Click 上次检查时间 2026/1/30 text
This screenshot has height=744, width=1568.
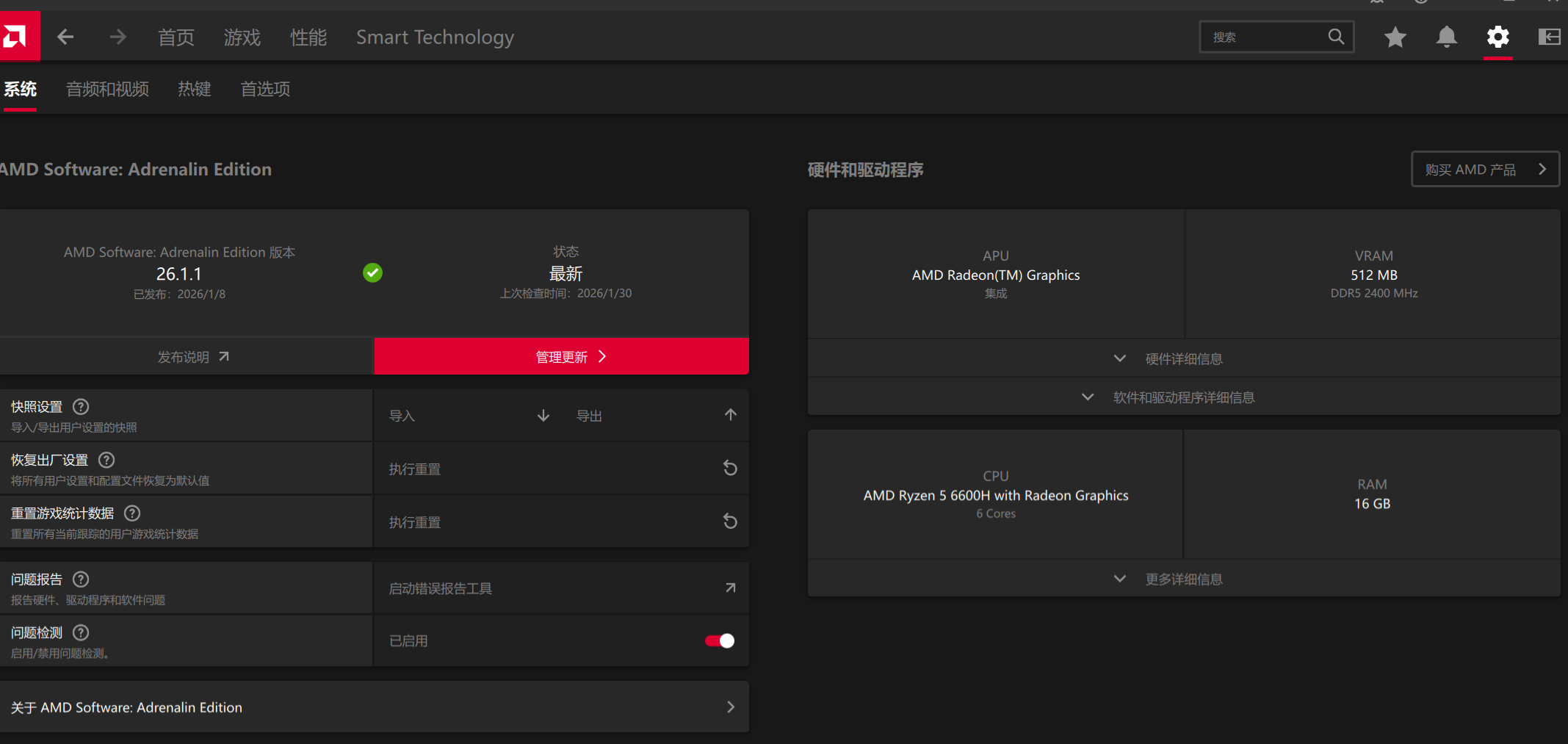566,293
